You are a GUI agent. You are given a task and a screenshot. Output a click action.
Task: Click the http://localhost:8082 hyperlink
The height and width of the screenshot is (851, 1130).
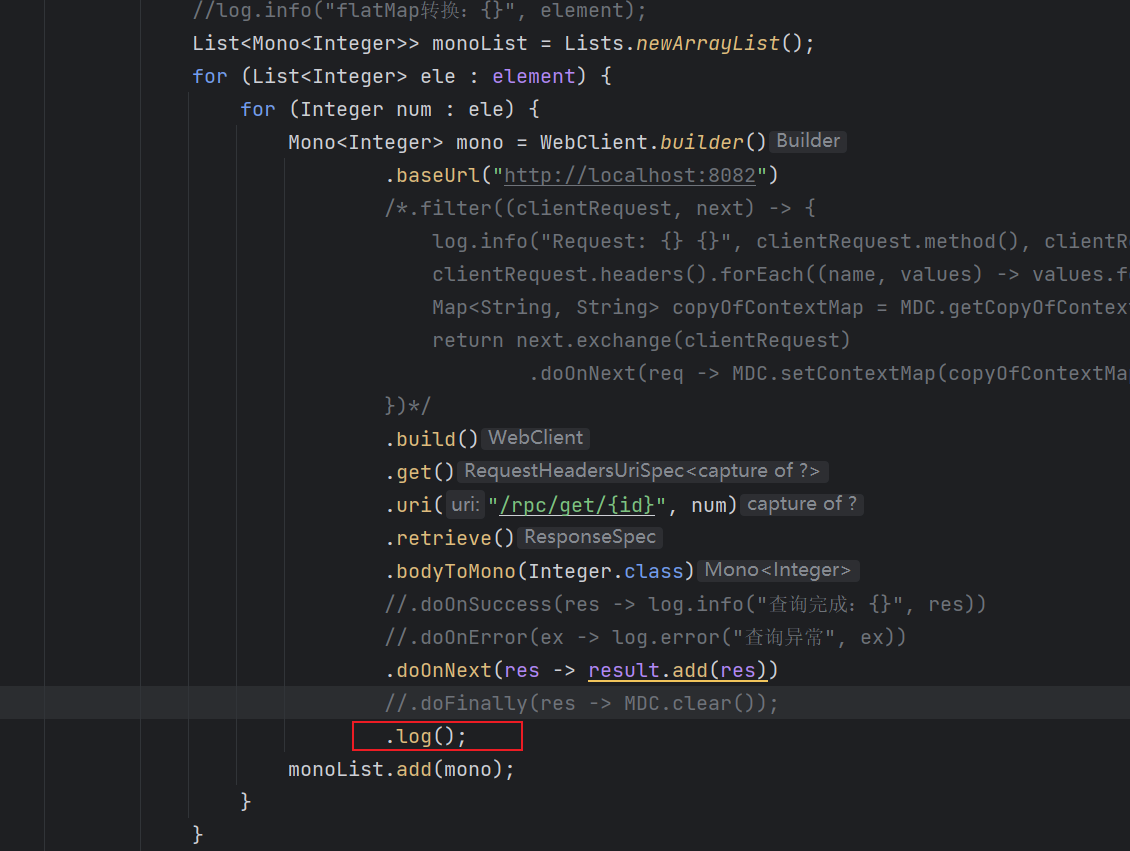(x=630, y=174)
